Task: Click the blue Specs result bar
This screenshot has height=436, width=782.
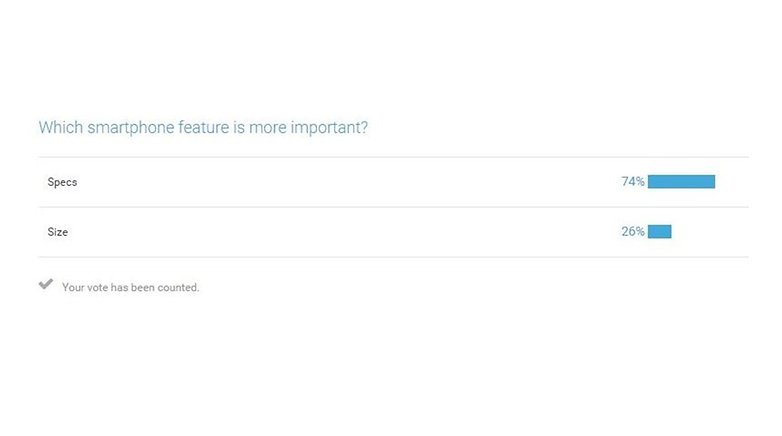Action: 681,182
